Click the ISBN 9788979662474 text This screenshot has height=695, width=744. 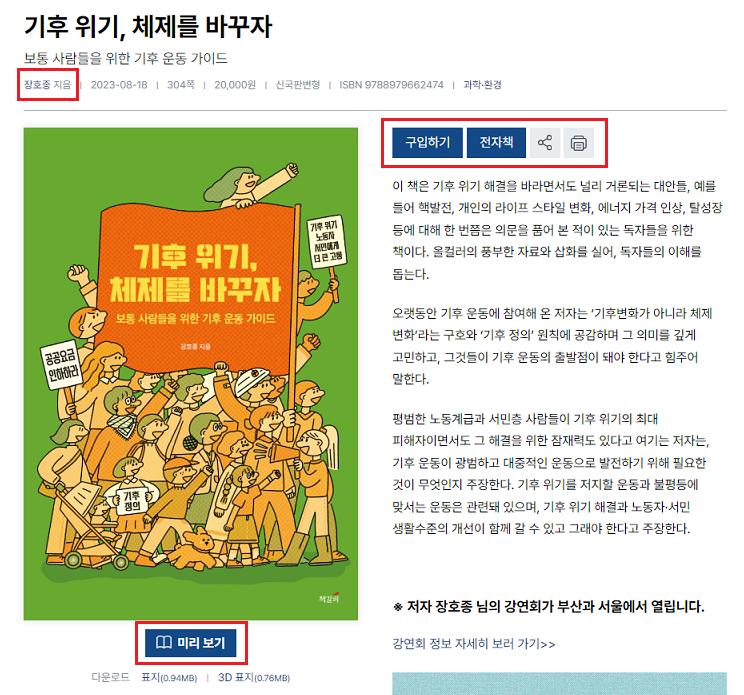(391, 85)
